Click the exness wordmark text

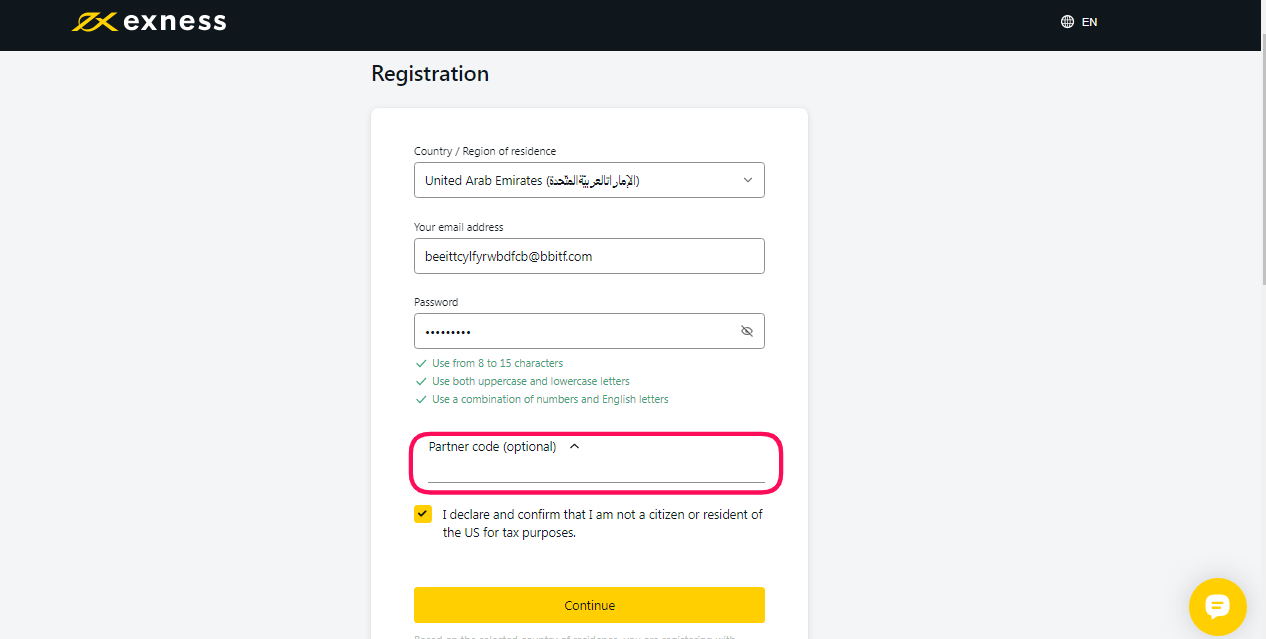175,21
